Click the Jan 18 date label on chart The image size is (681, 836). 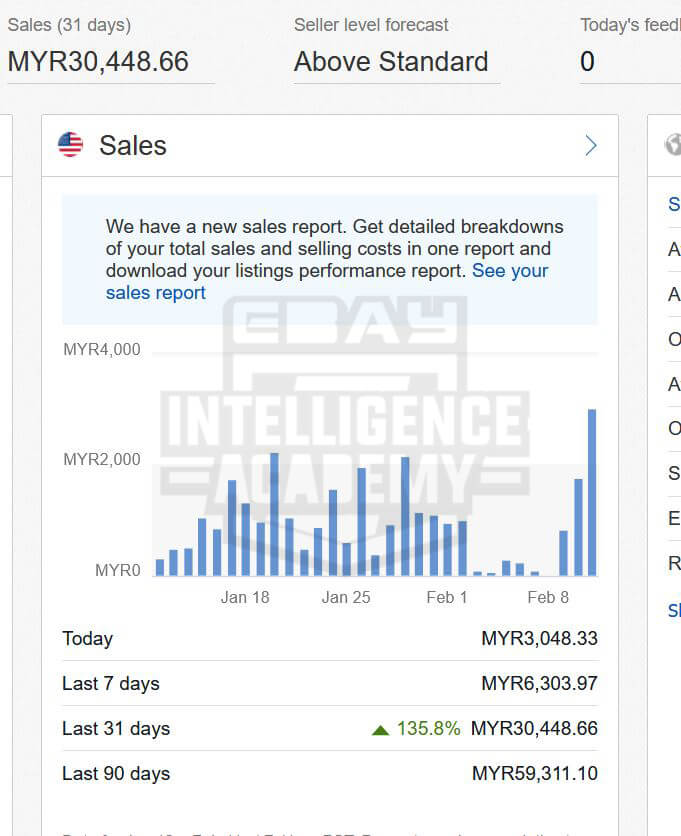[x=245, y=598]
